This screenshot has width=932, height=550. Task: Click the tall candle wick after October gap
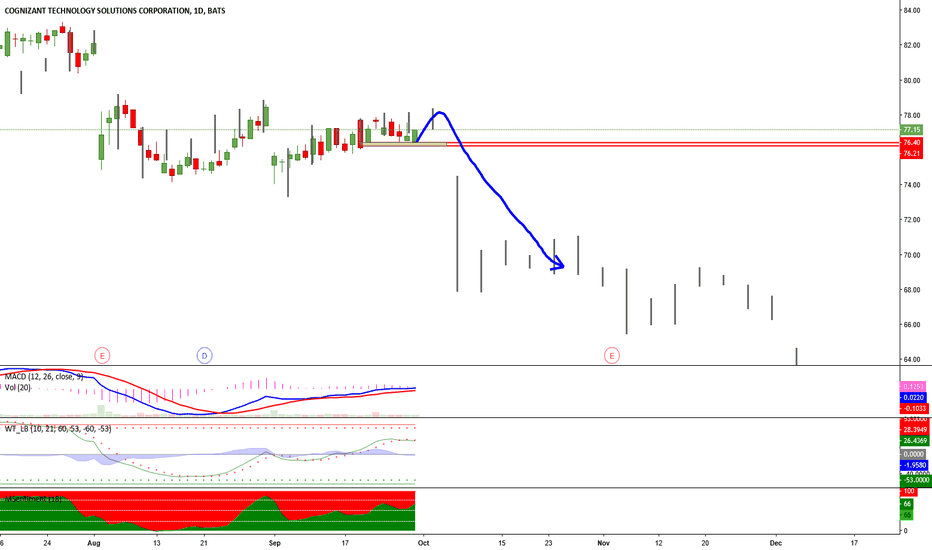tap(457, 234)
